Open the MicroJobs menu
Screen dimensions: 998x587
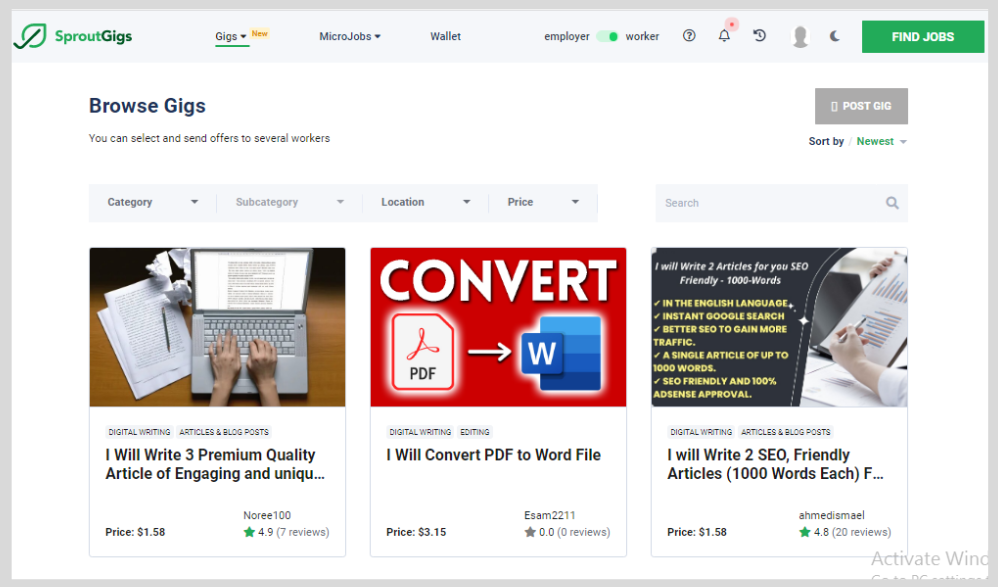pyautogui.click(x=349, y=36)
